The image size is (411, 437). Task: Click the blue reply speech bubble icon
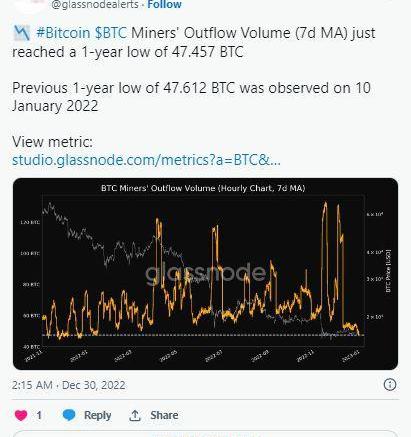click(x=69, y=415)
